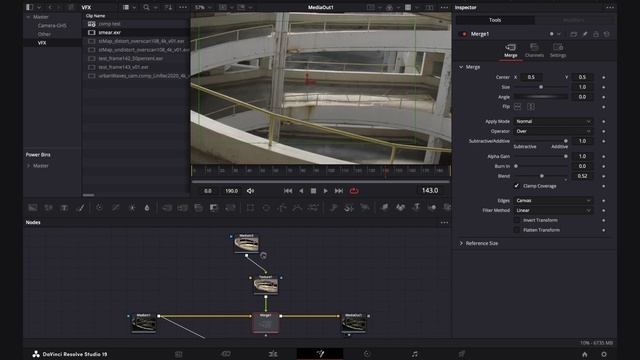The height and width of the screenshot is (360, 640).
Task: Expand the Power Bins Master folder
Action: click(x=28, y=166)
